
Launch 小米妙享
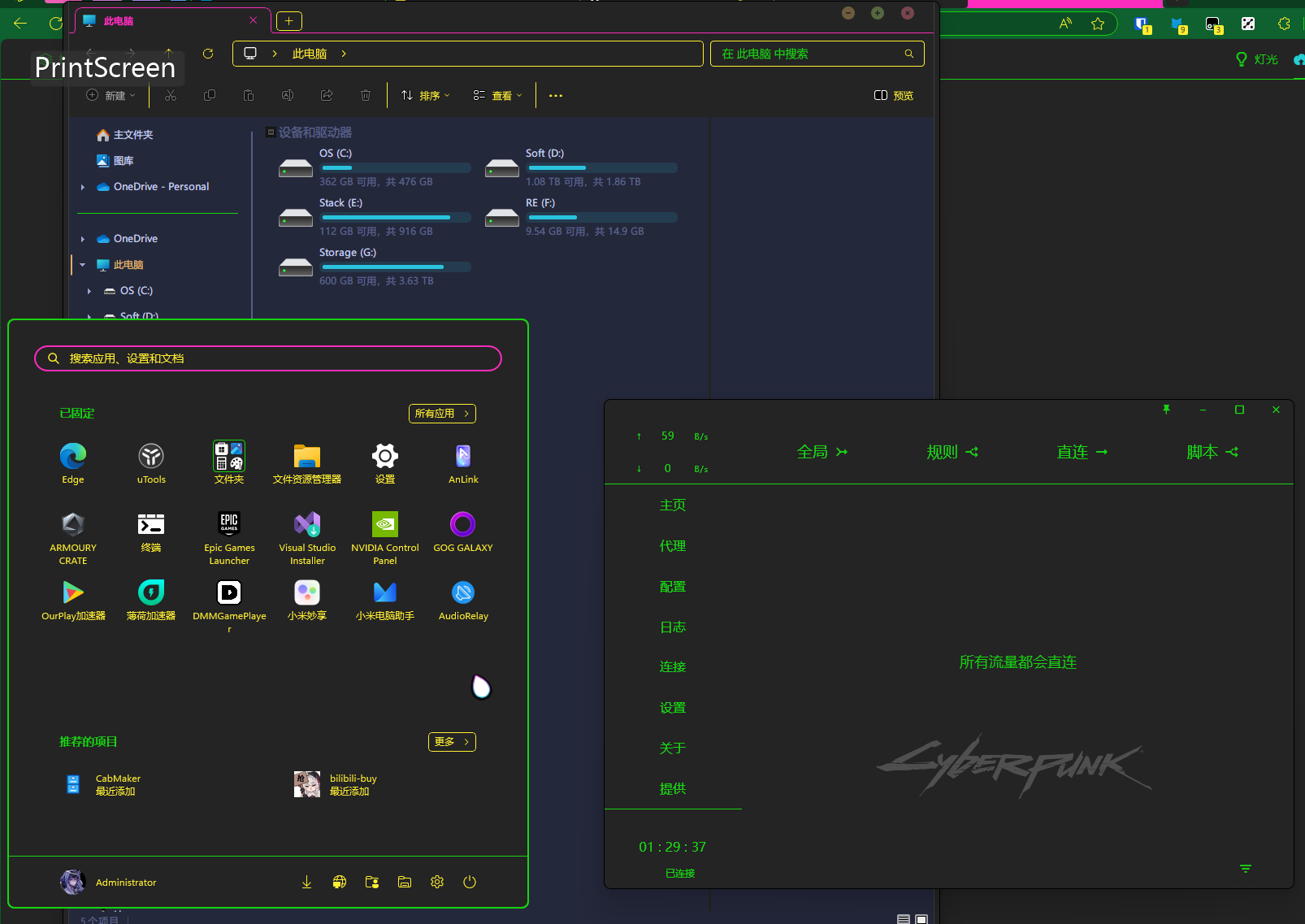pyautogui.click(x=307, y=601)
